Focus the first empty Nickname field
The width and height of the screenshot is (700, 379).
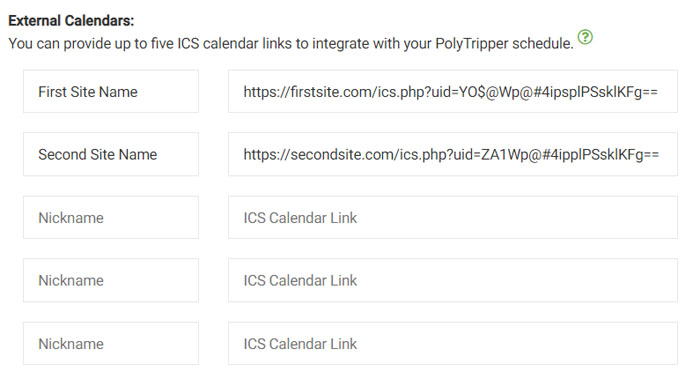click(111, 217)
